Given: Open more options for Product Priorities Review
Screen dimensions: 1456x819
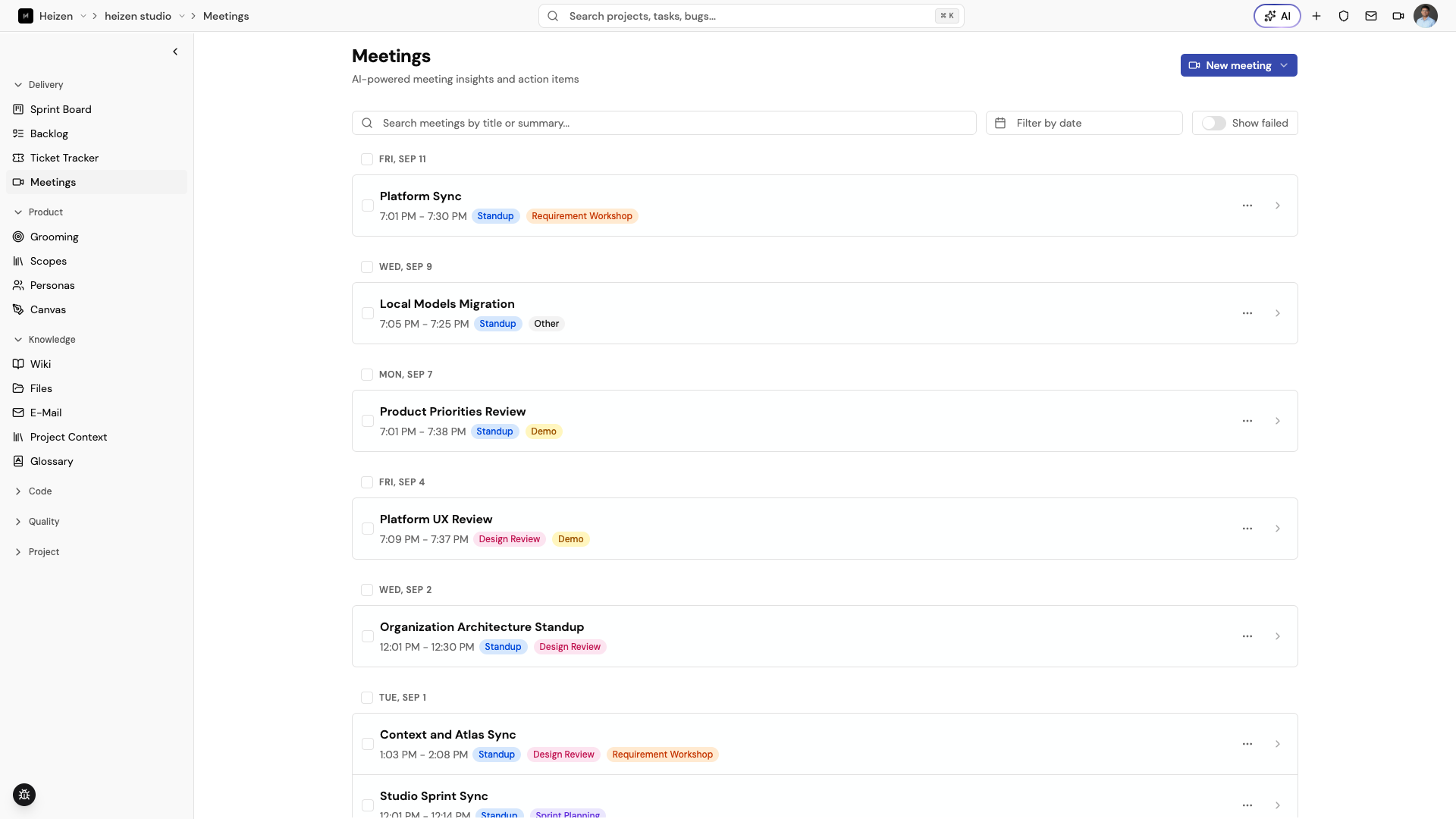Looking at the screenshot, I should (1247, 421).
